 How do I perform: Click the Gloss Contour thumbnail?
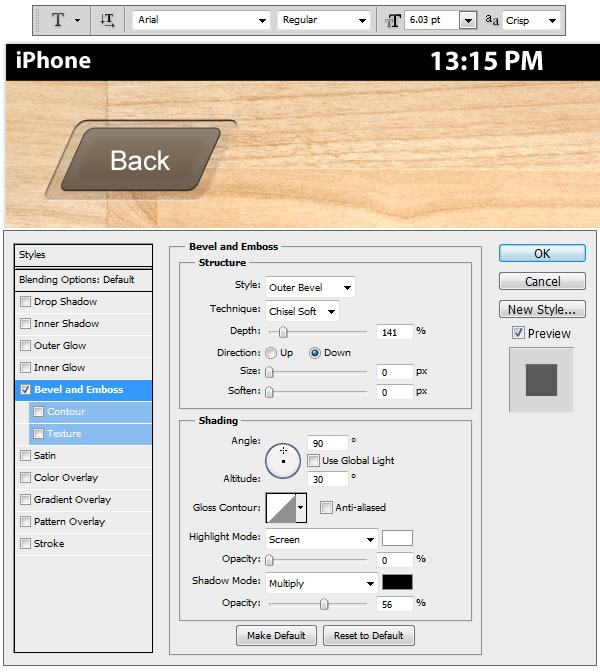281,507
